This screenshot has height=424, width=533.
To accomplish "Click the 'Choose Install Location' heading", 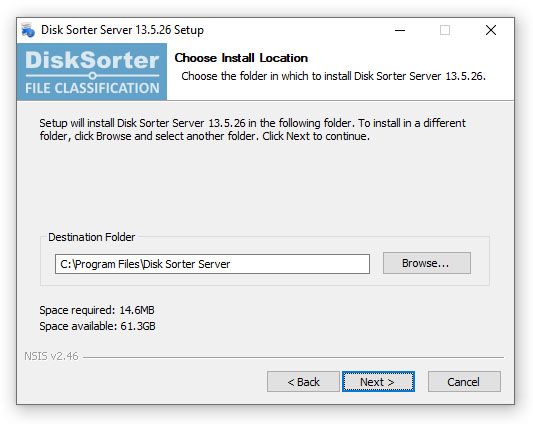I will pyautogui.click(x=241, y=58).
